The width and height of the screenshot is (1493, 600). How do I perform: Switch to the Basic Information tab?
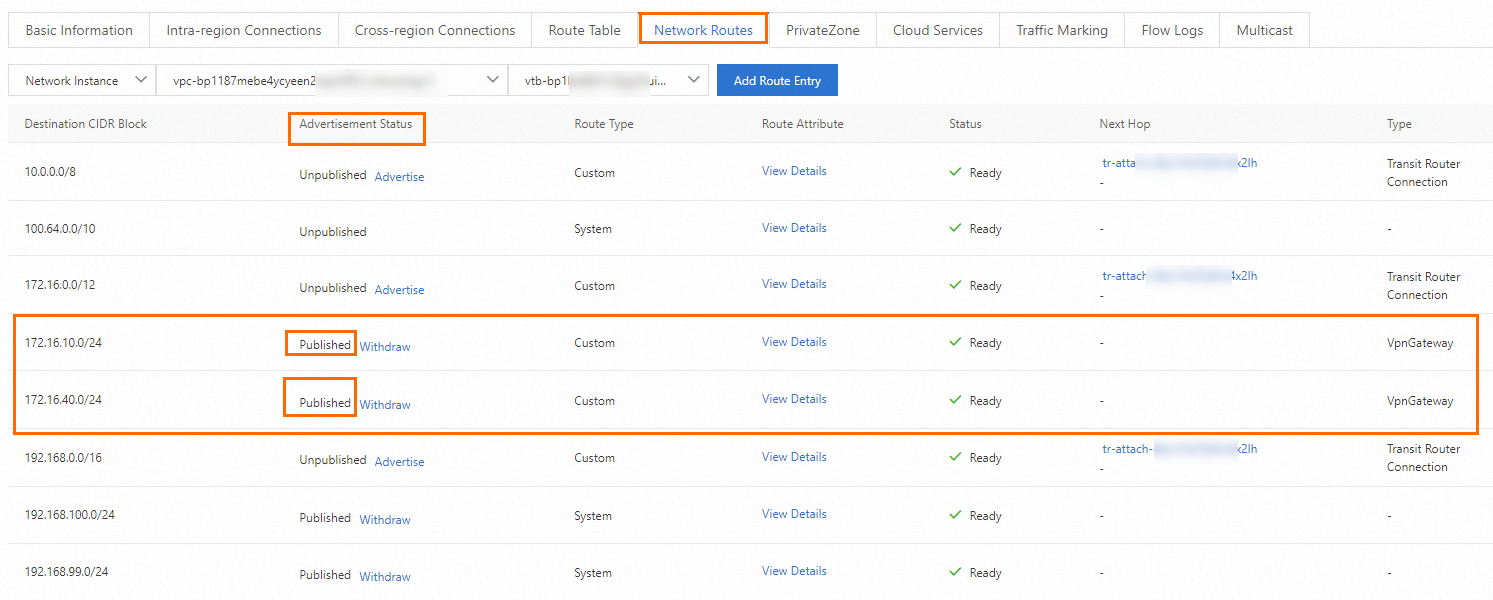[79, 30]
